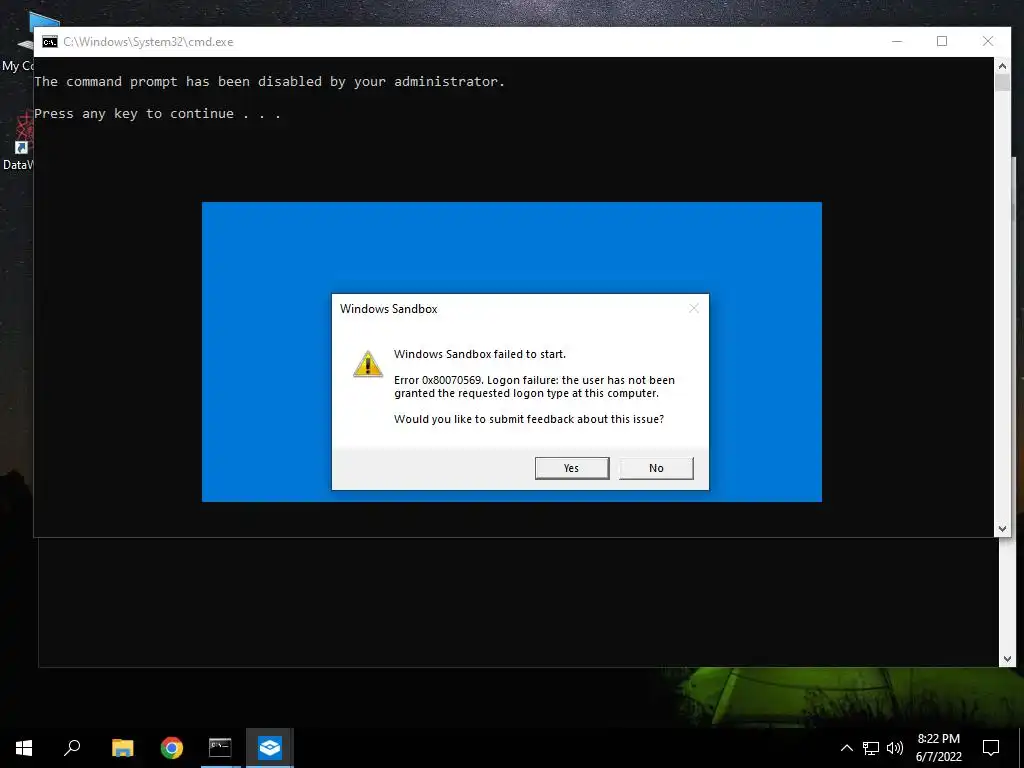Click 'Windows Sandbox failed to start.' text

(480, 354)
